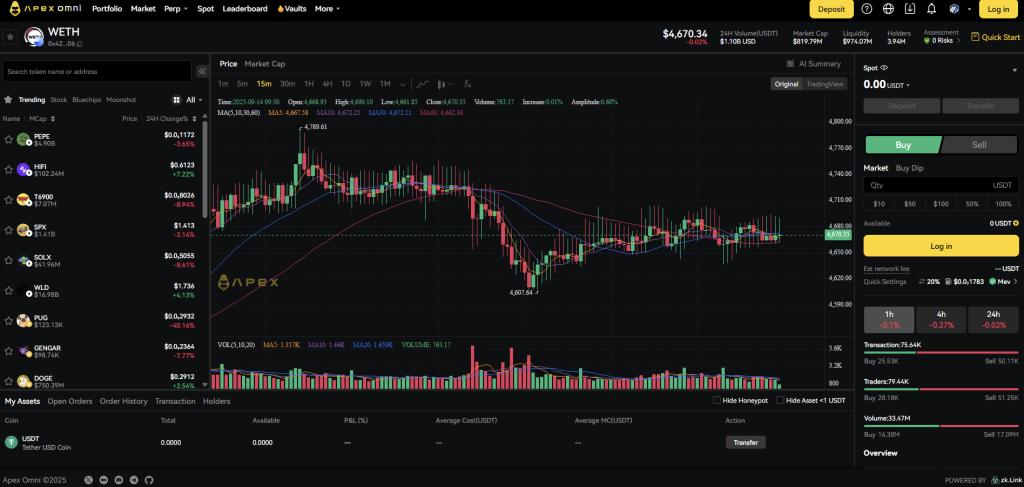
Task: Open the help question-mark icon
Action: tap(867, 9)
